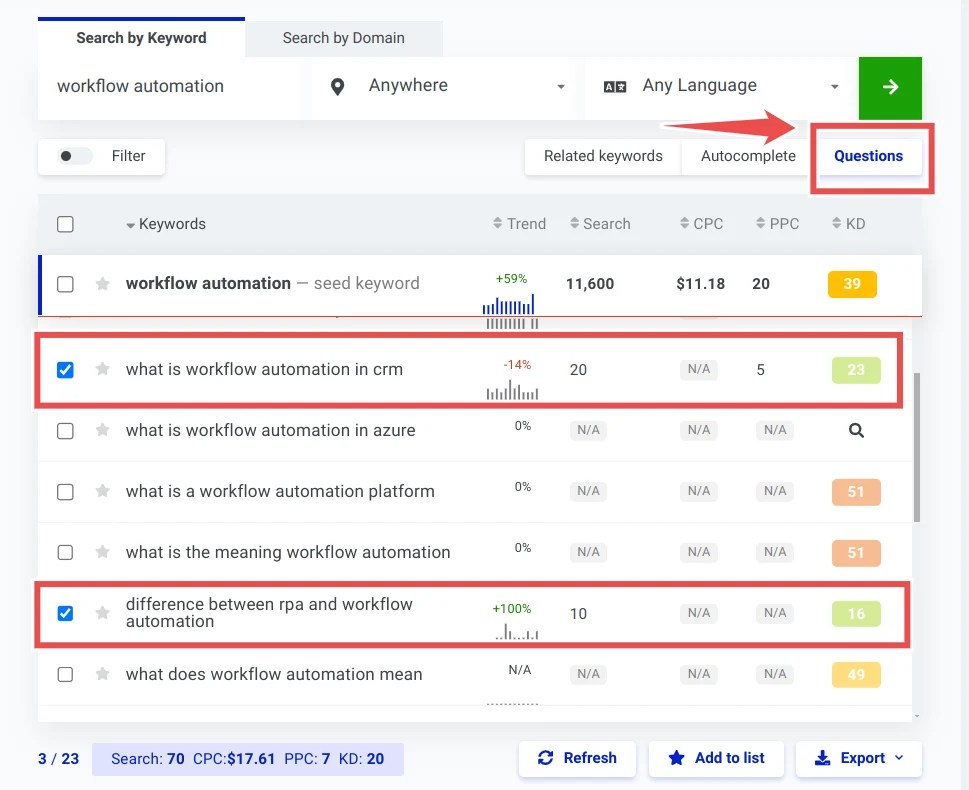The image size is (969, 790).
Task: Click the location pin icon
Action: click(x=337, y=87)
